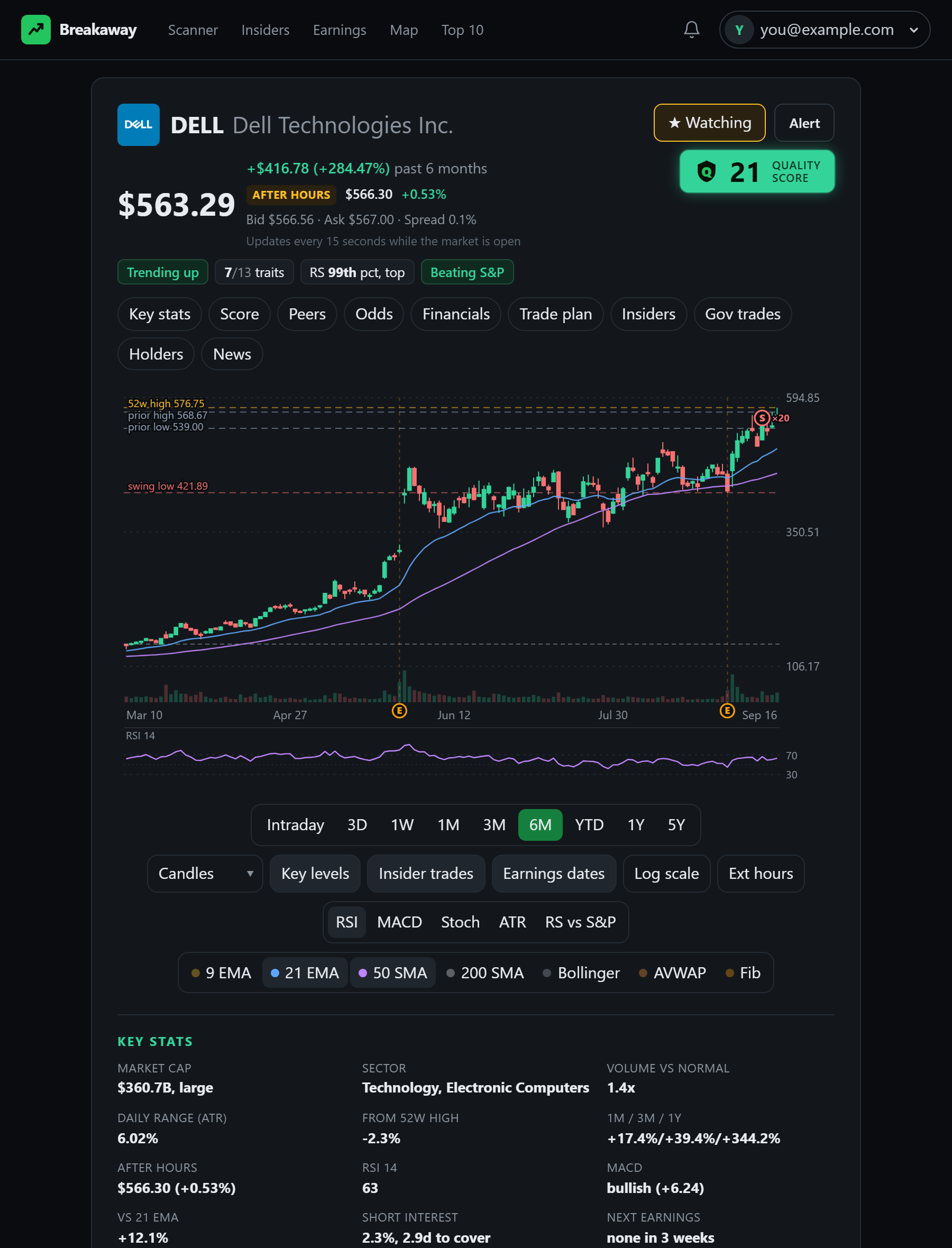Click the 7/13 traits badge
The height and width of the screenshot is (1248, 952).
point(254,272)
